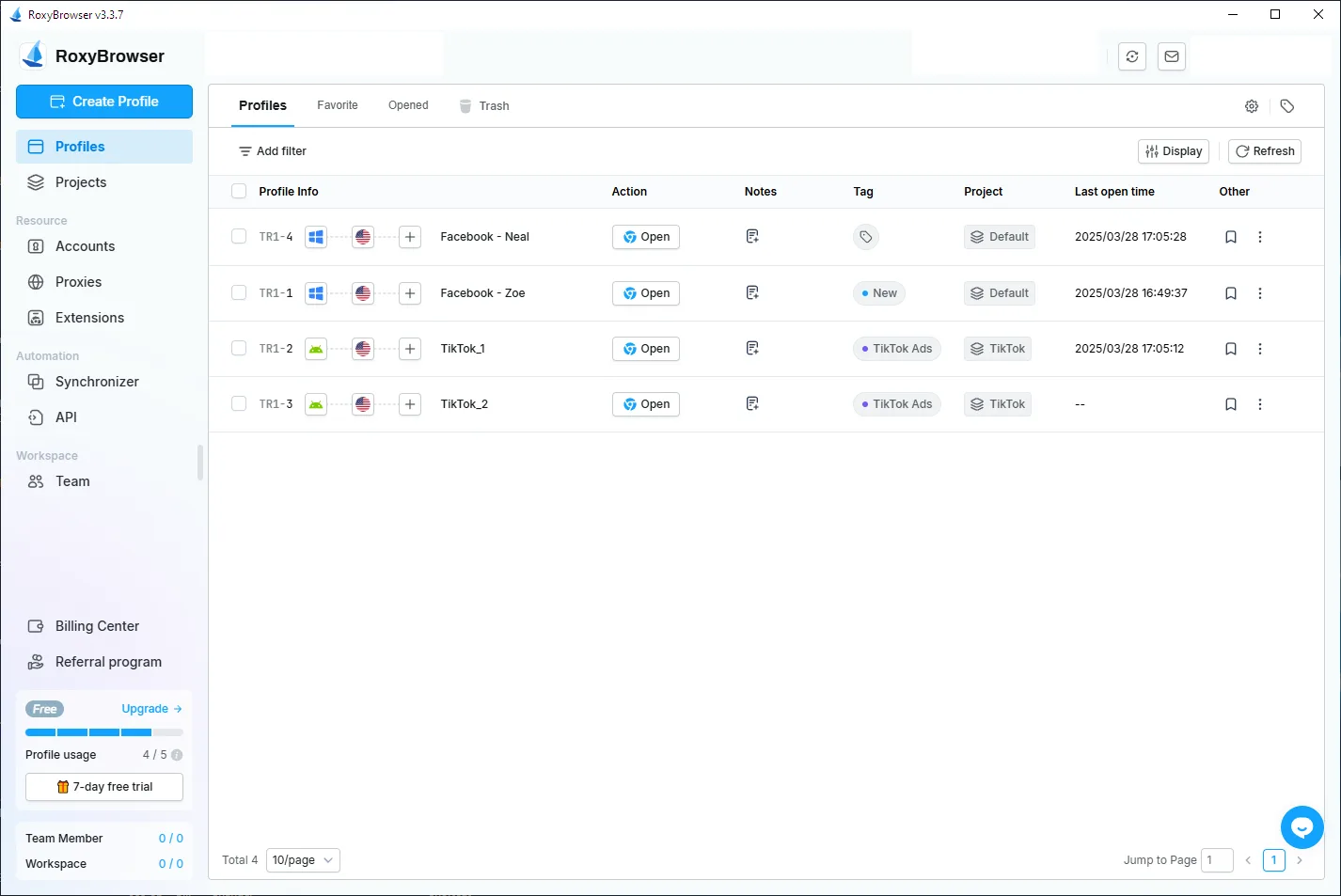The image size is (1341, 896).
Task: Click Windows OS icon for TR1-4
Action: click(x=316, y=237)
